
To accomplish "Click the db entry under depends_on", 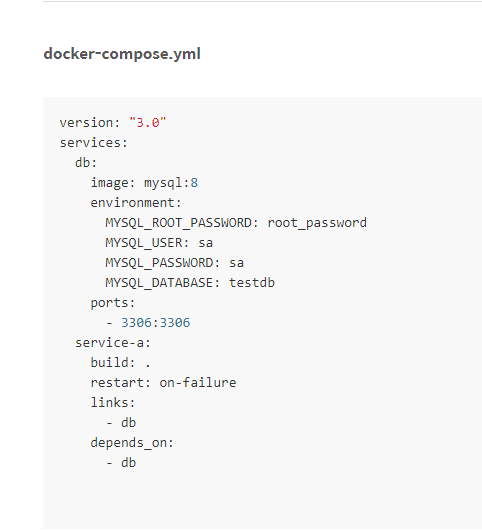I will [x=128, y=463].
